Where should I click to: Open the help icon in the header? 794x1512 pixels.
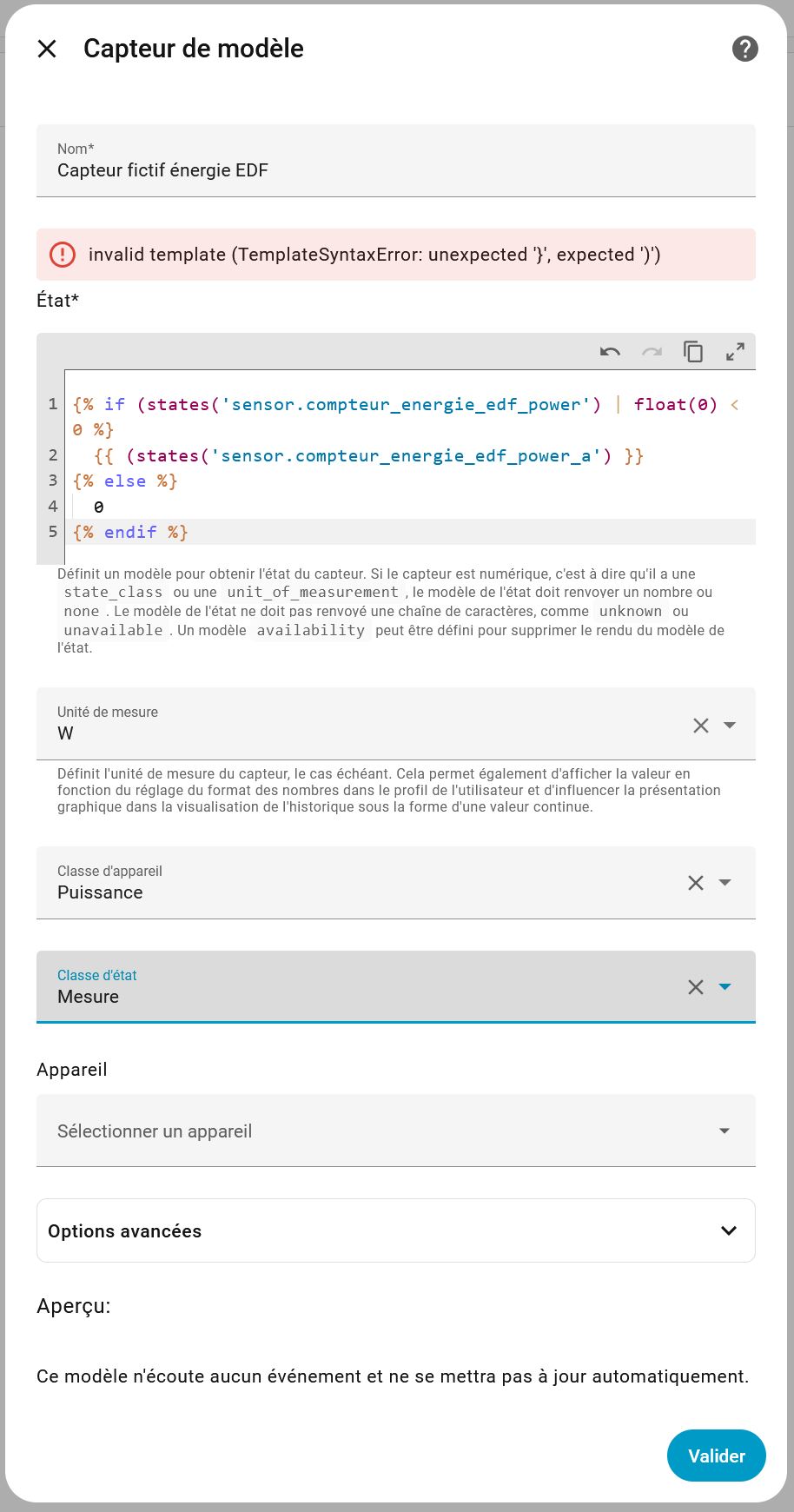click(744, 49)
